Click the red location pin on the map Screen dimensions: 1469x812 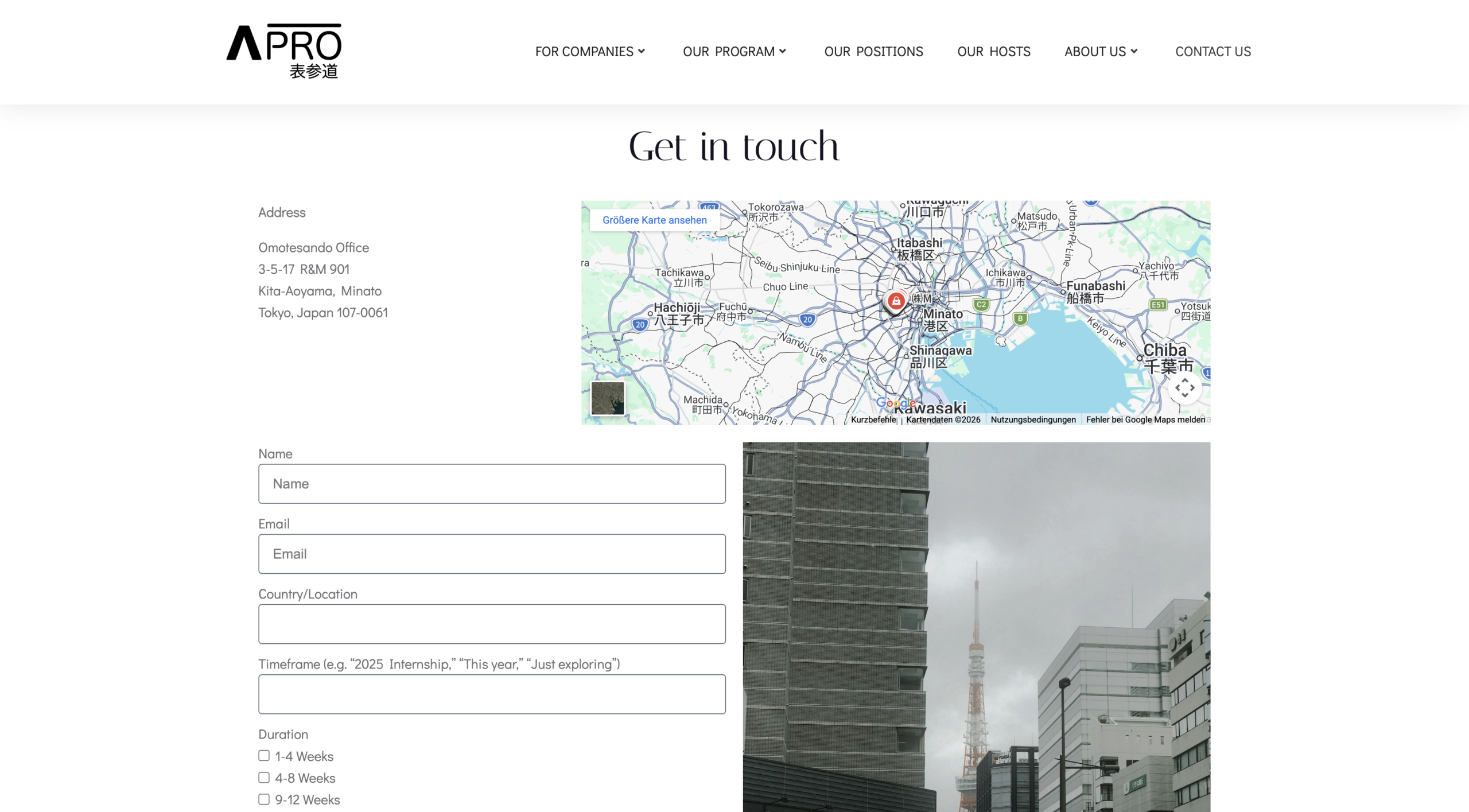coord(896,301)
